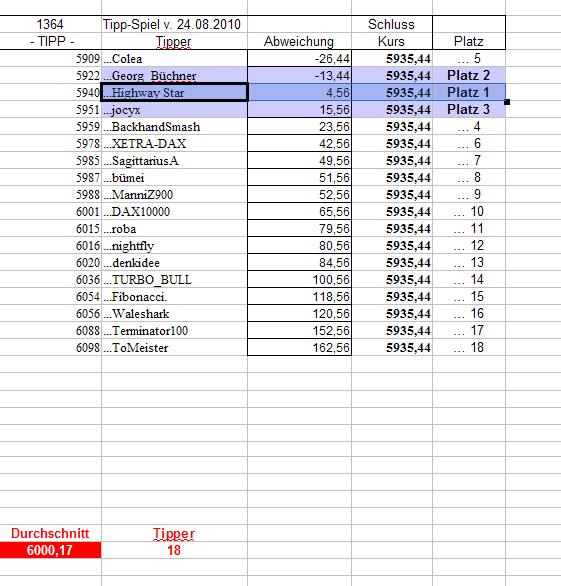Select the deviation cell 100,56

pos(299,280)
